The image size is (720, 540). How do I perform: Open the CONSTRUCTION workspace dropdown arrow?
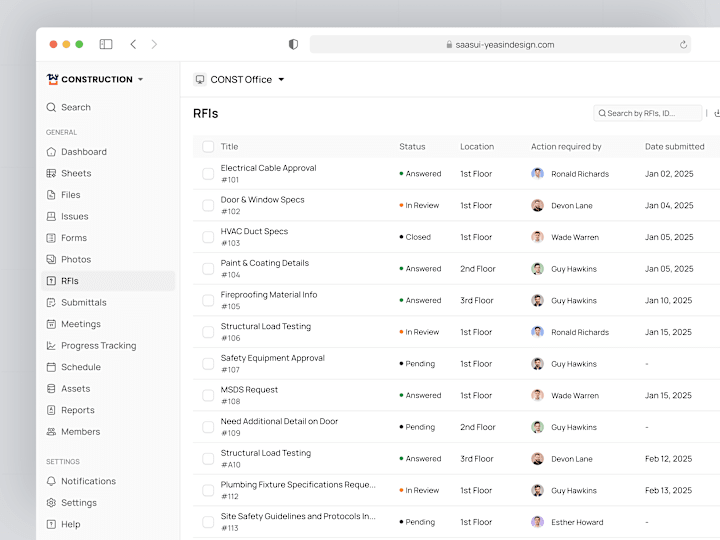[x=141, y=79]
